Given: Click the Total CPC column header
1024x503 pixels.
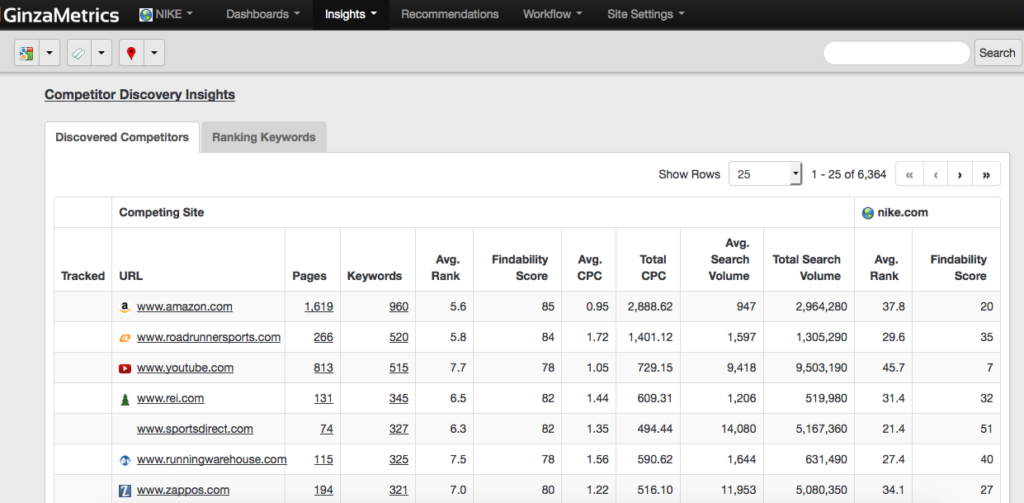Looking at the screenshot, I should 652,268.
